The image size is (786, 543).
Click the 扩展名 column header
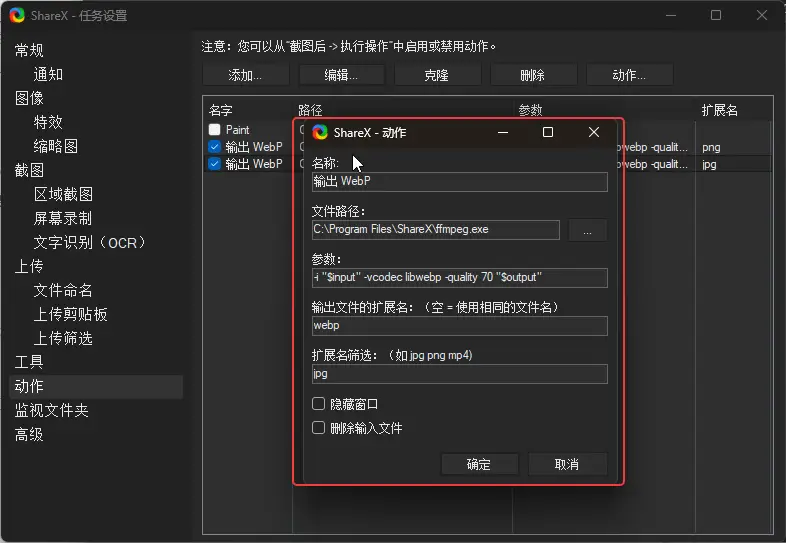720,110
